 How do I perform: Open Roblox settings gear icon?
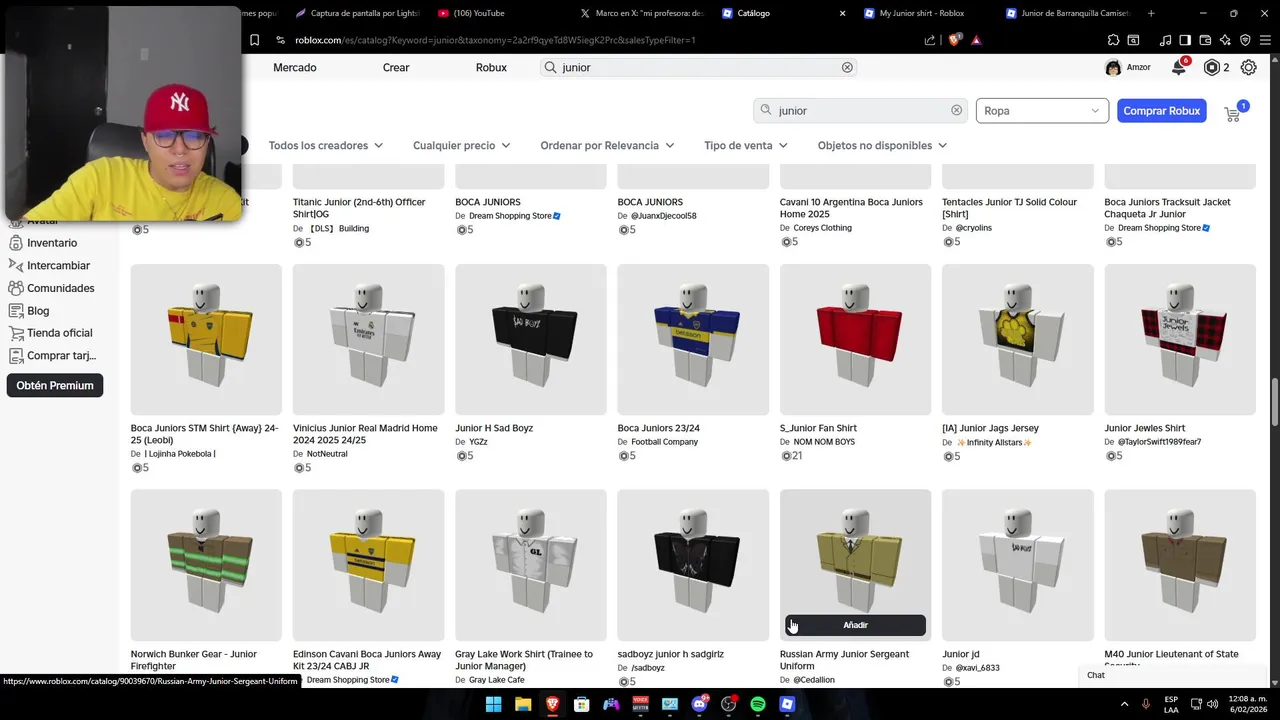point(1248,67)
